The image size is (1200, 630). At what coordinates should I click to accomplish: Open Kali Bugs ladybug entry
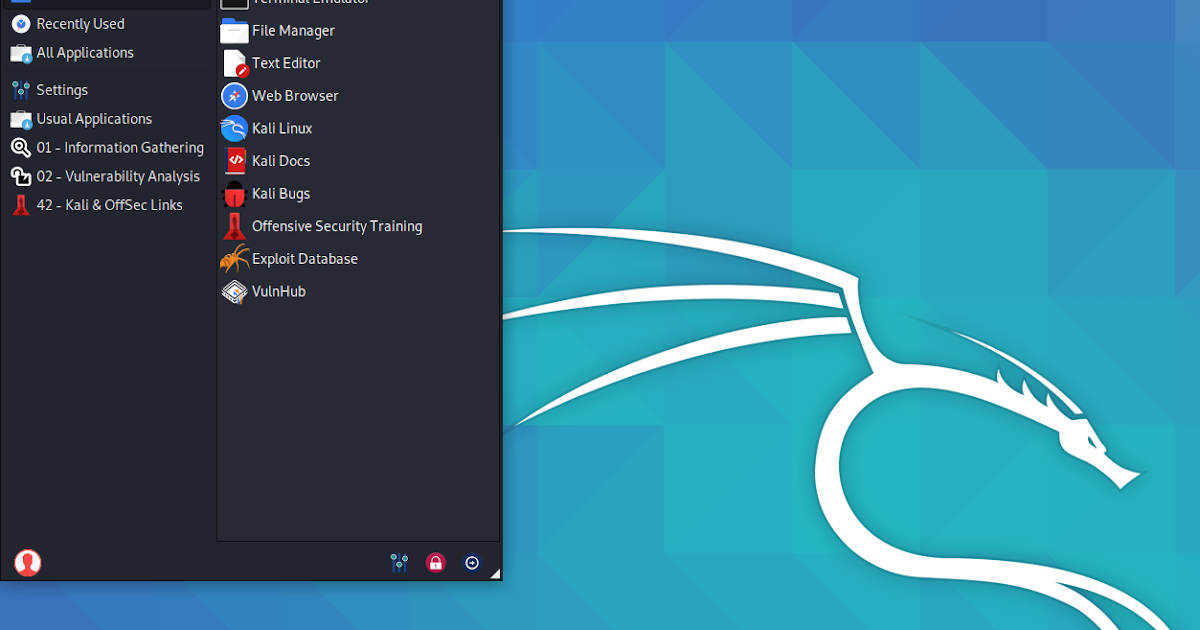click(358, 194)
